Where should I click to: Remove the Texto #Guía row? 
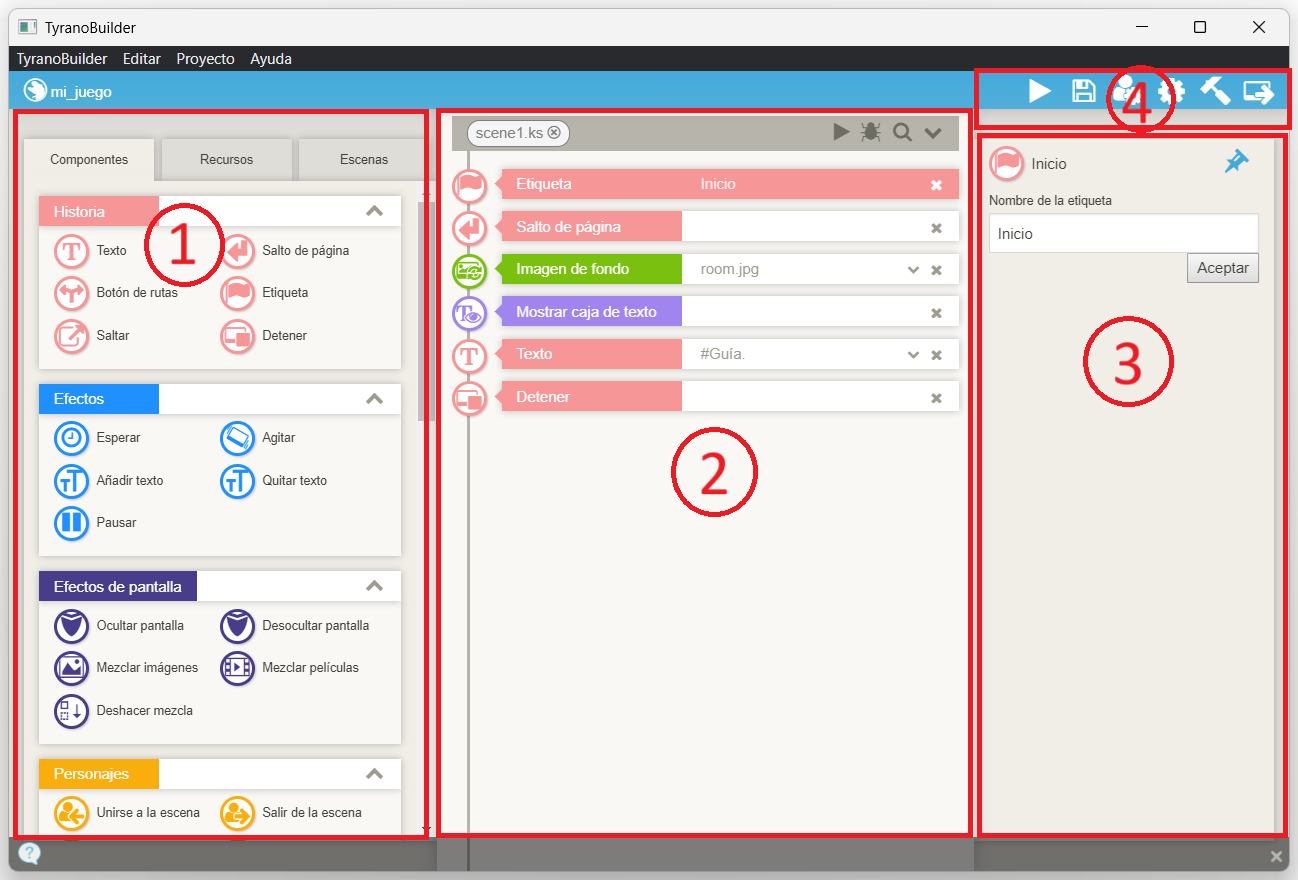tap(937, 355)
